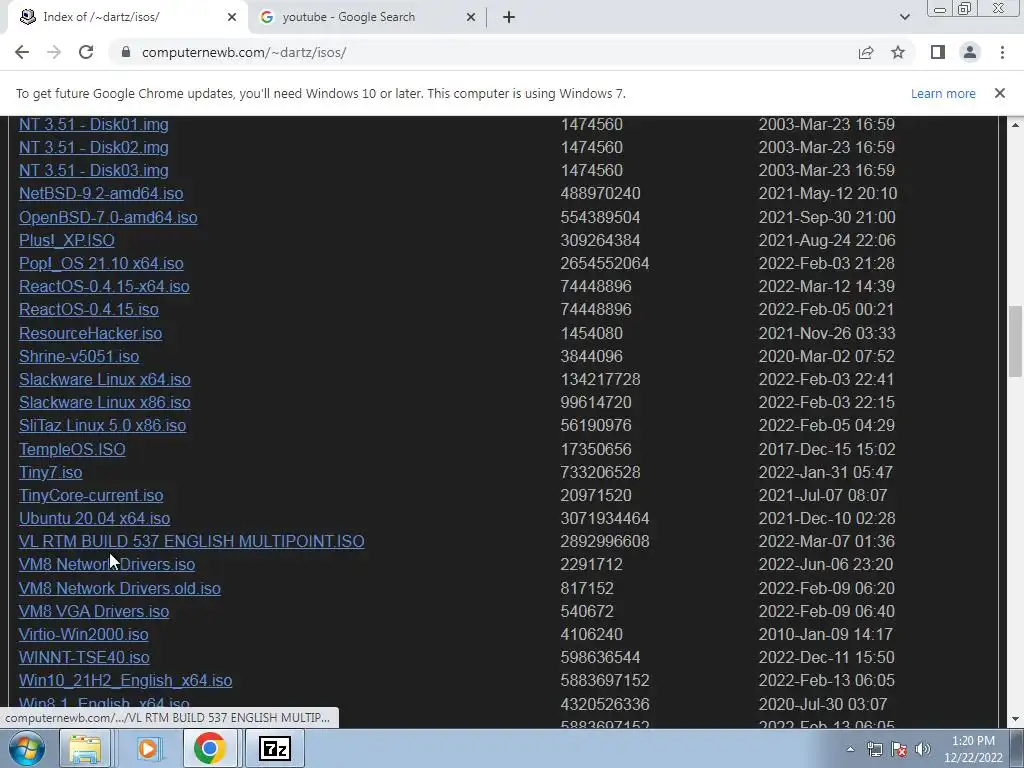Download ReactOS-0.4.15.iso
The height and width of the screenshot is (768, 1024).
click(x=89, y=310)
